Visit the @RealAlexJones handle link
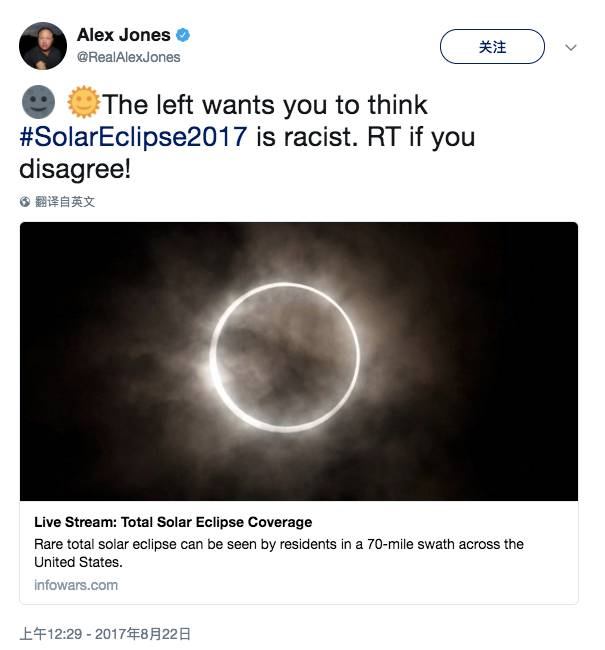605x650 pixels. [x=128, y=57]
